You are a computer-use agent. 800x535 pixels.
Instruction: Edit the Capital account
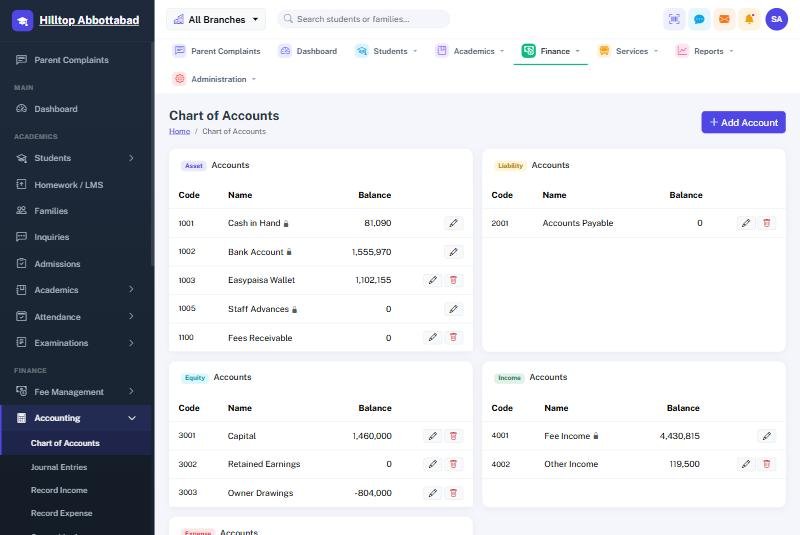coord(433,436)
